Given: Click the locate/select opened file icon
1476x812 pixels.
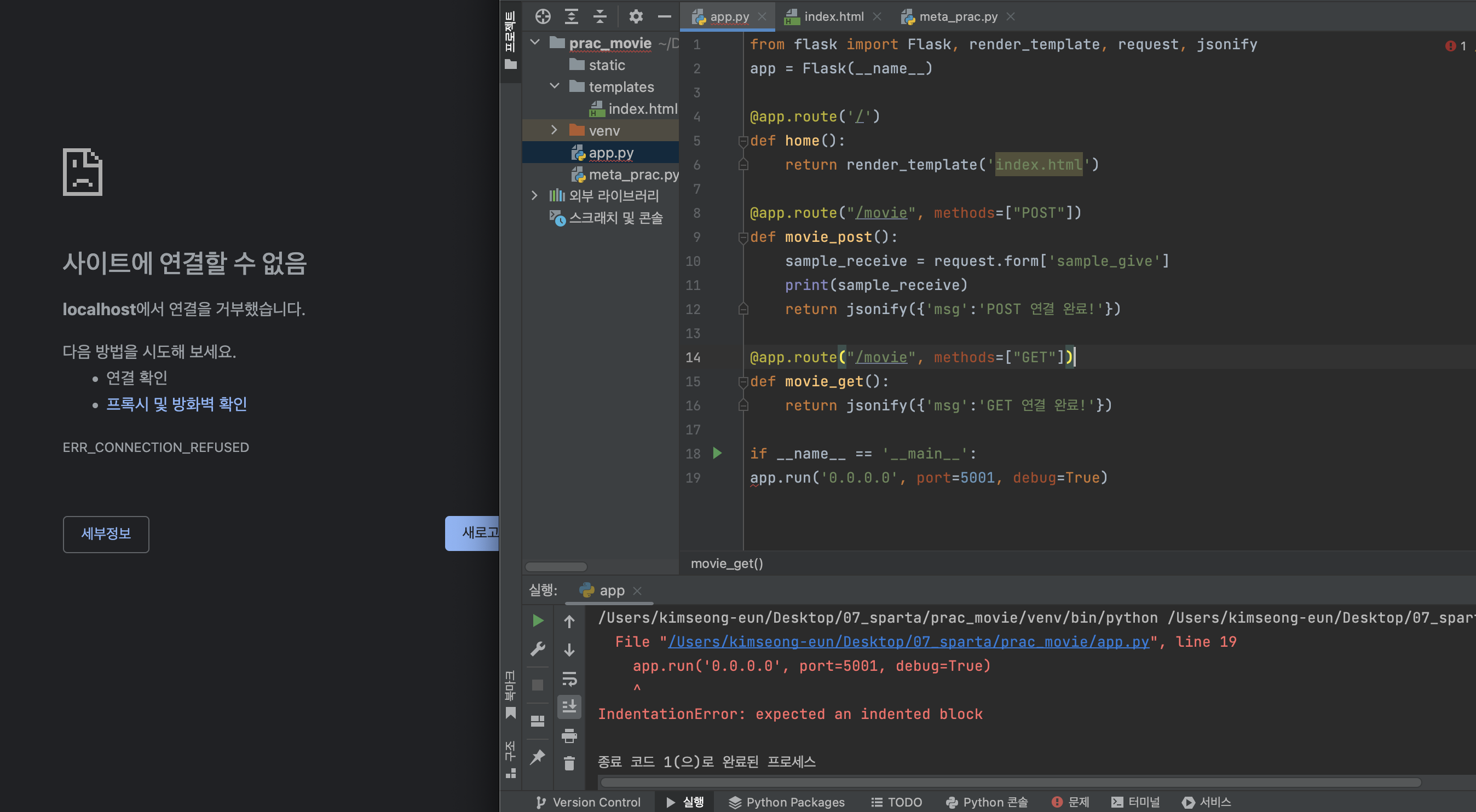Looking at the screenshot, I should (x=543, y=16).
